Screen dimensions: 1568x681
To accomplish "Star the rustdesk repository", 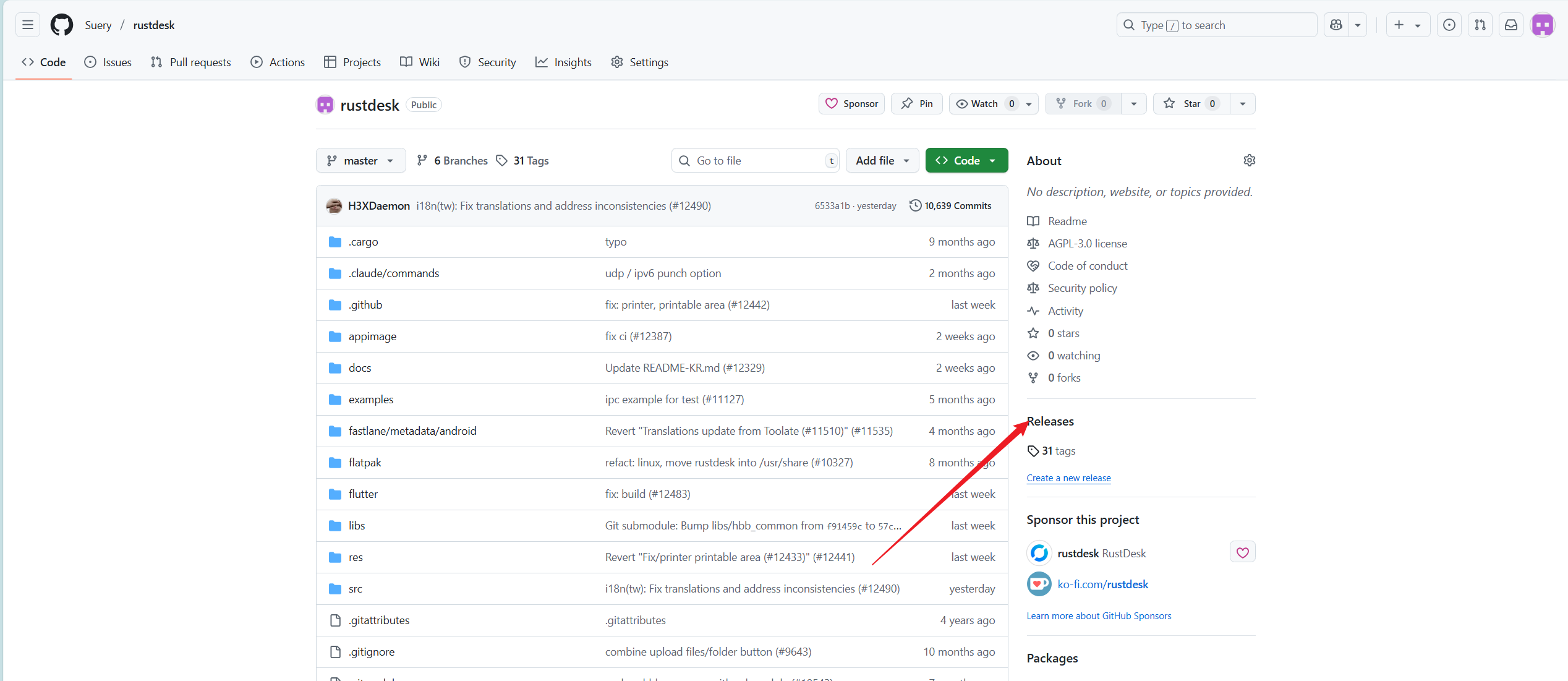I will pos(1191,103).
